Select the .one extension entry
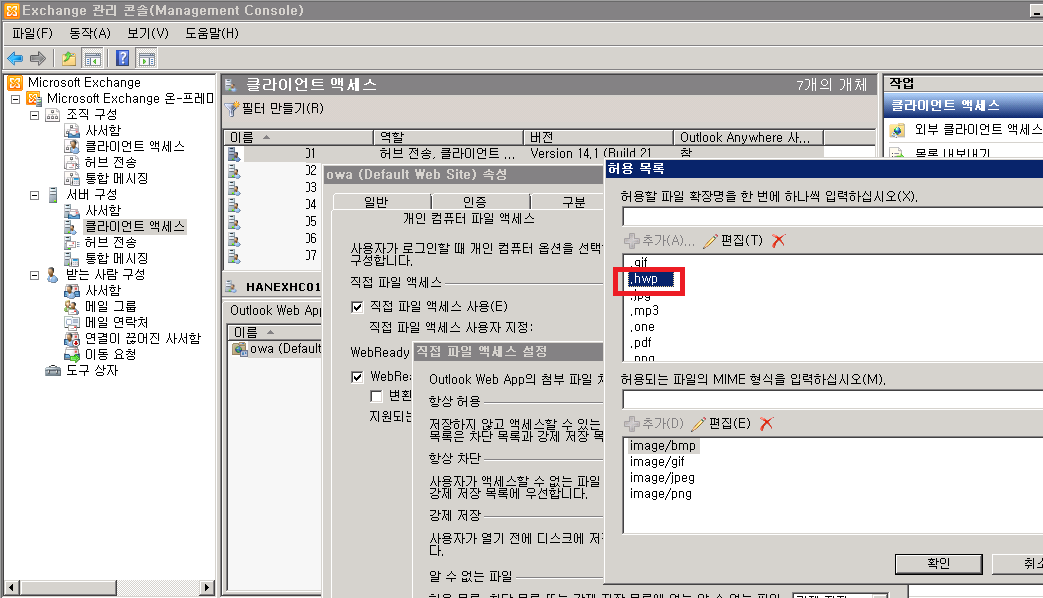 642,327
